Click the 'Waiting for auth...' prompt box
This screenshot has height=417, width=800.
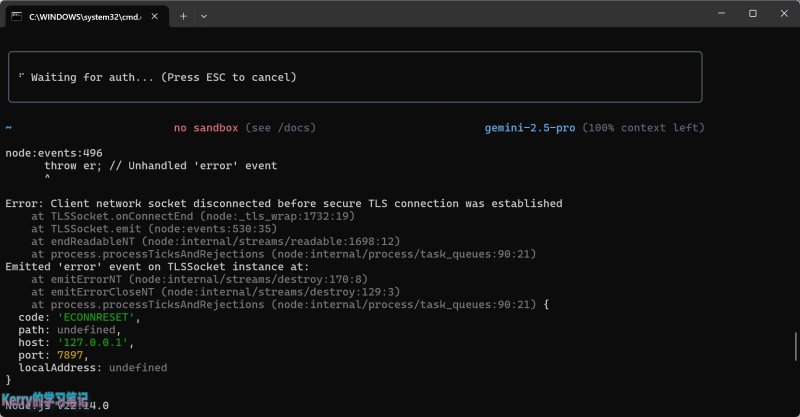click(x=355, y=77)
